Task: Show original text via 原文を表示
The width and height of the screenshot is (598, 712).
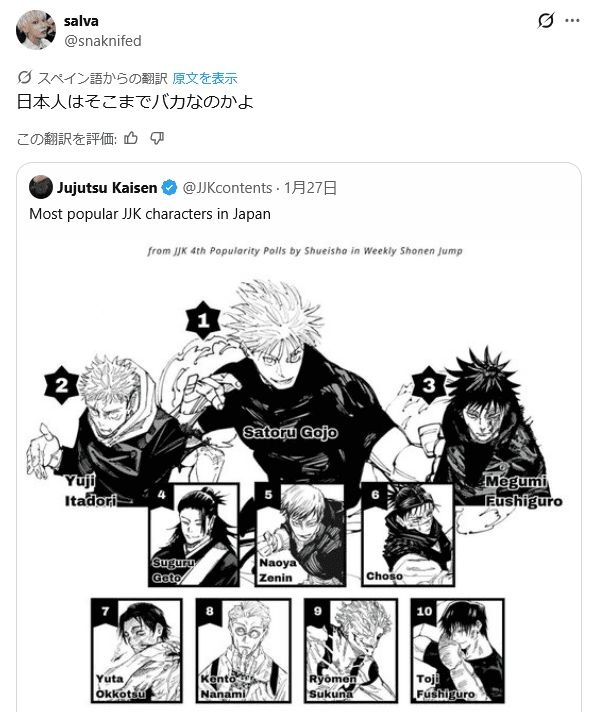Action: tap(205, 78)
